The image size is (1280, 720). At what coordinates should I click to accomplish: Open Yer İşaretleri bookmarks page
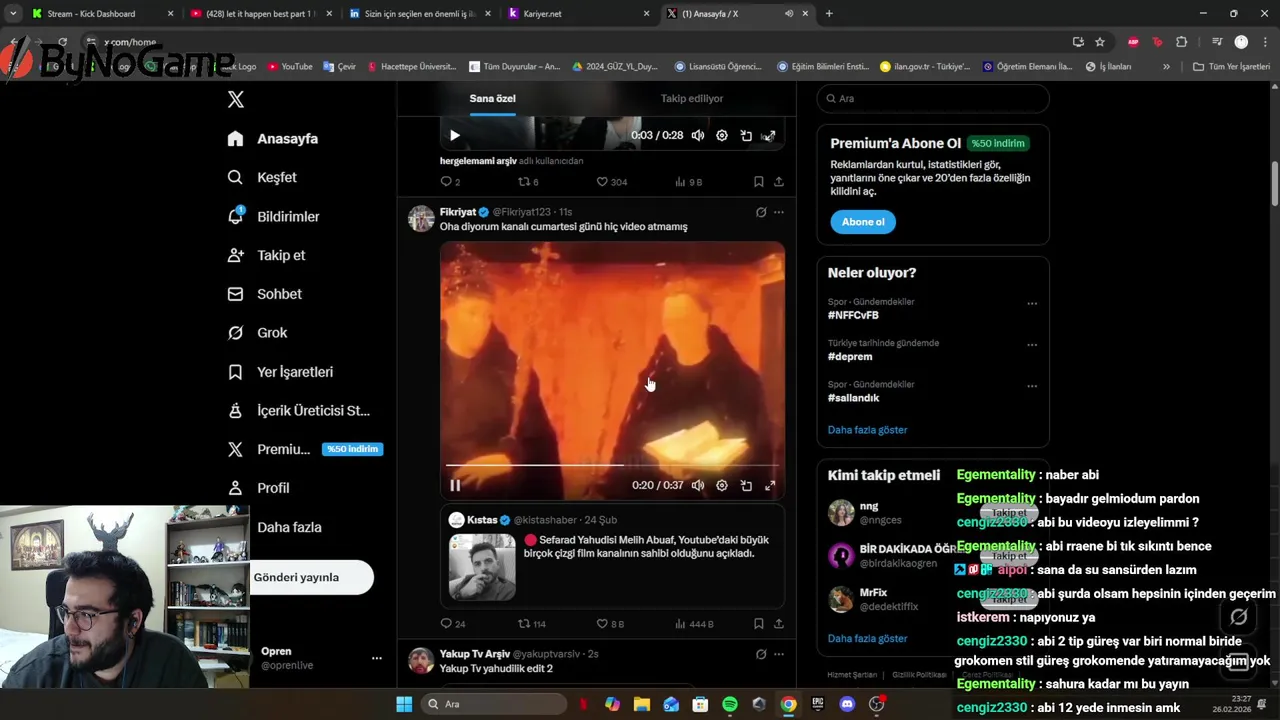pyautogui.click(x=280, y=372)
